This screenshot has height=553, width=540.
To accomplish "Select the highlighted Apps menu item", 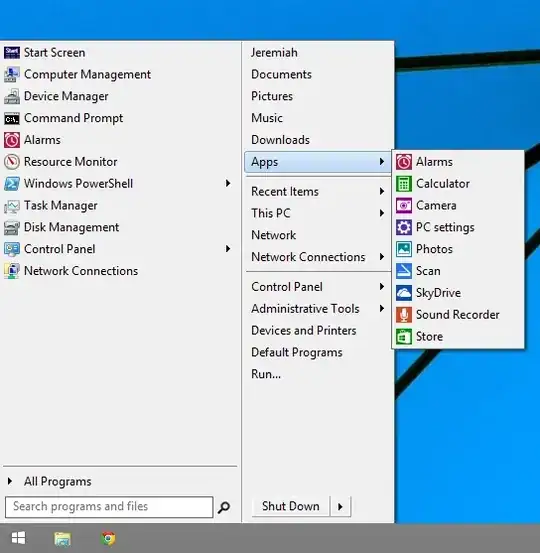I will click(x=317, y=162).
